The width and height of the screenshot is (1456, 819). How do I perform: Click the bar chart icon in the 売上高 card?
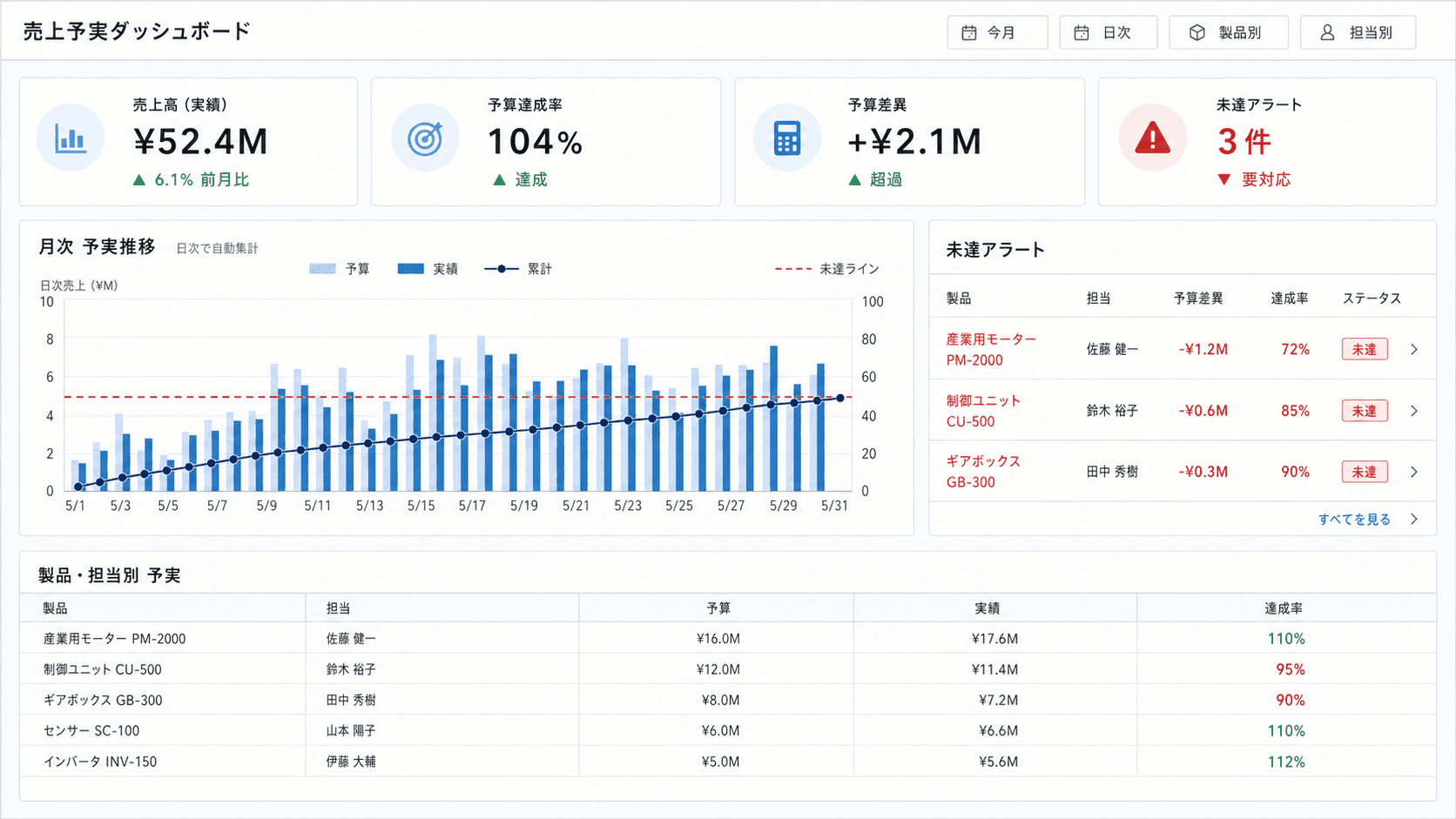70,138
